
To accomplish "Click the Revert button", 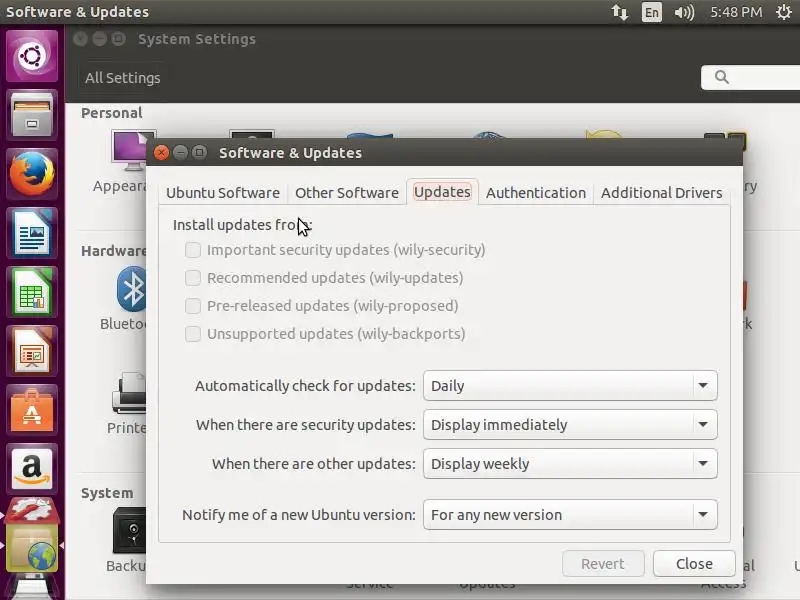I will [x=603, y=564].
